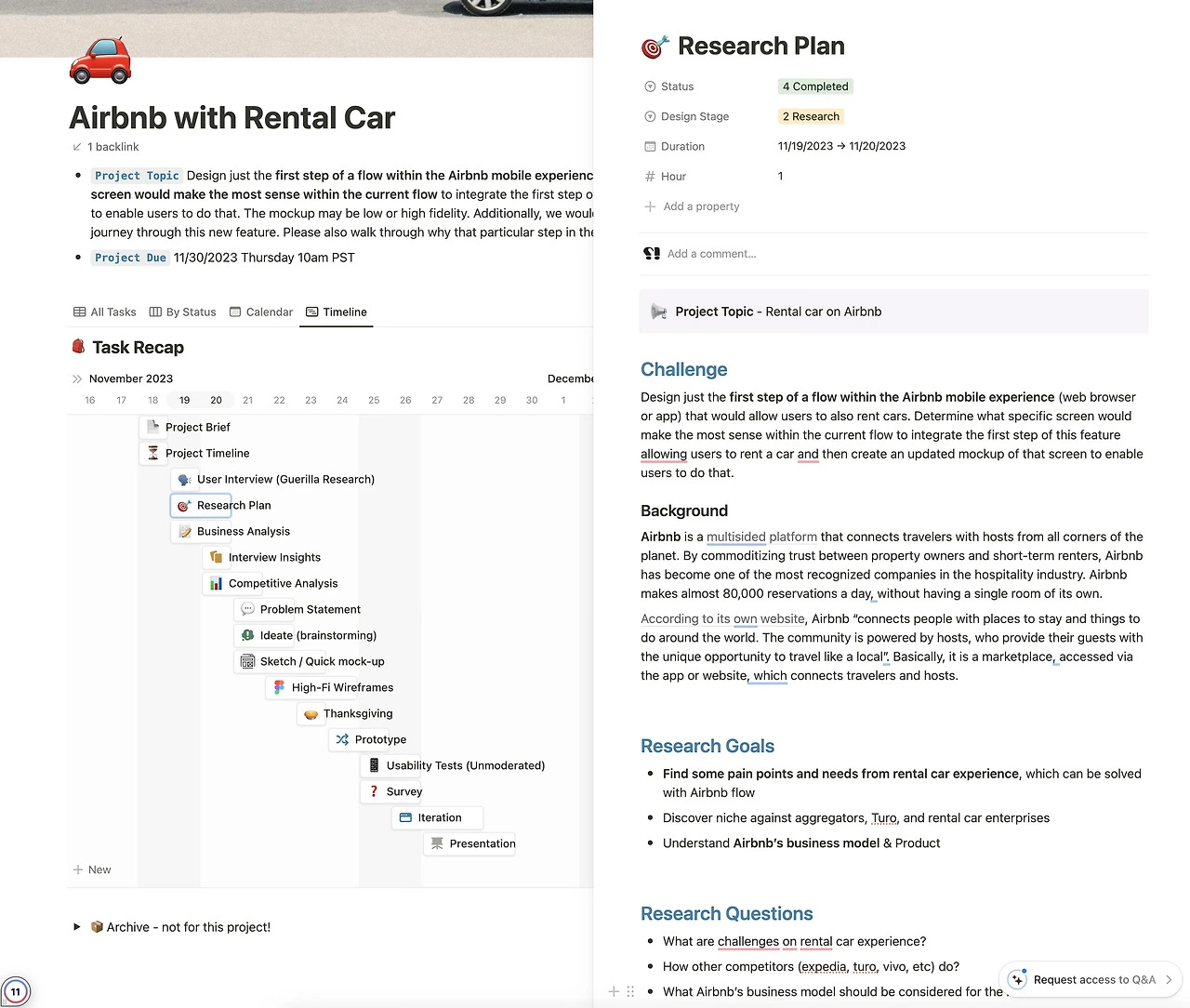Image resolution: width=1190 pixels, height=1008 pixels.
Task: Click the megaphone icon in Project Topic callout
Action: point(659,312)
